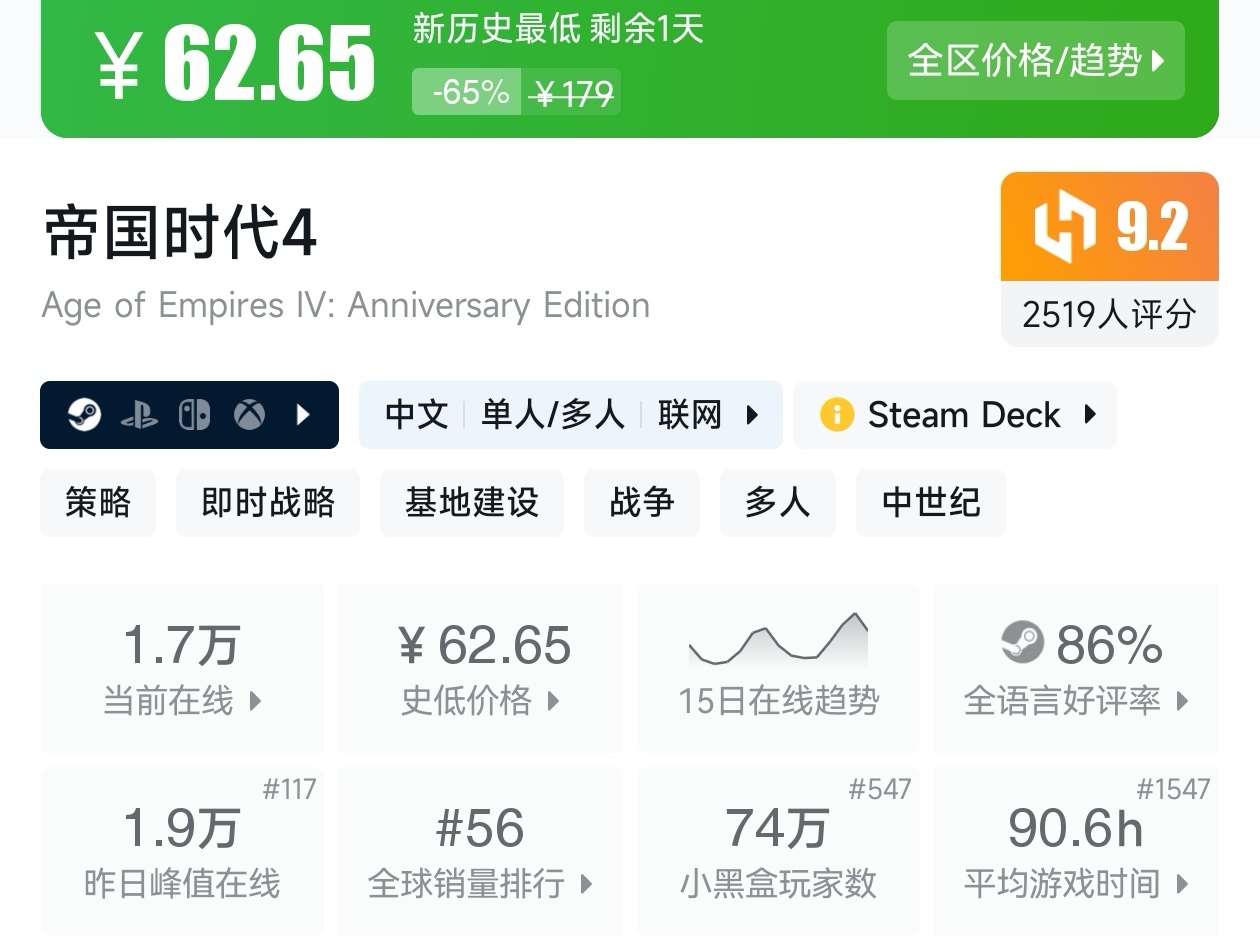Open the 当前在线 stat card

click(x=182, y=668)
